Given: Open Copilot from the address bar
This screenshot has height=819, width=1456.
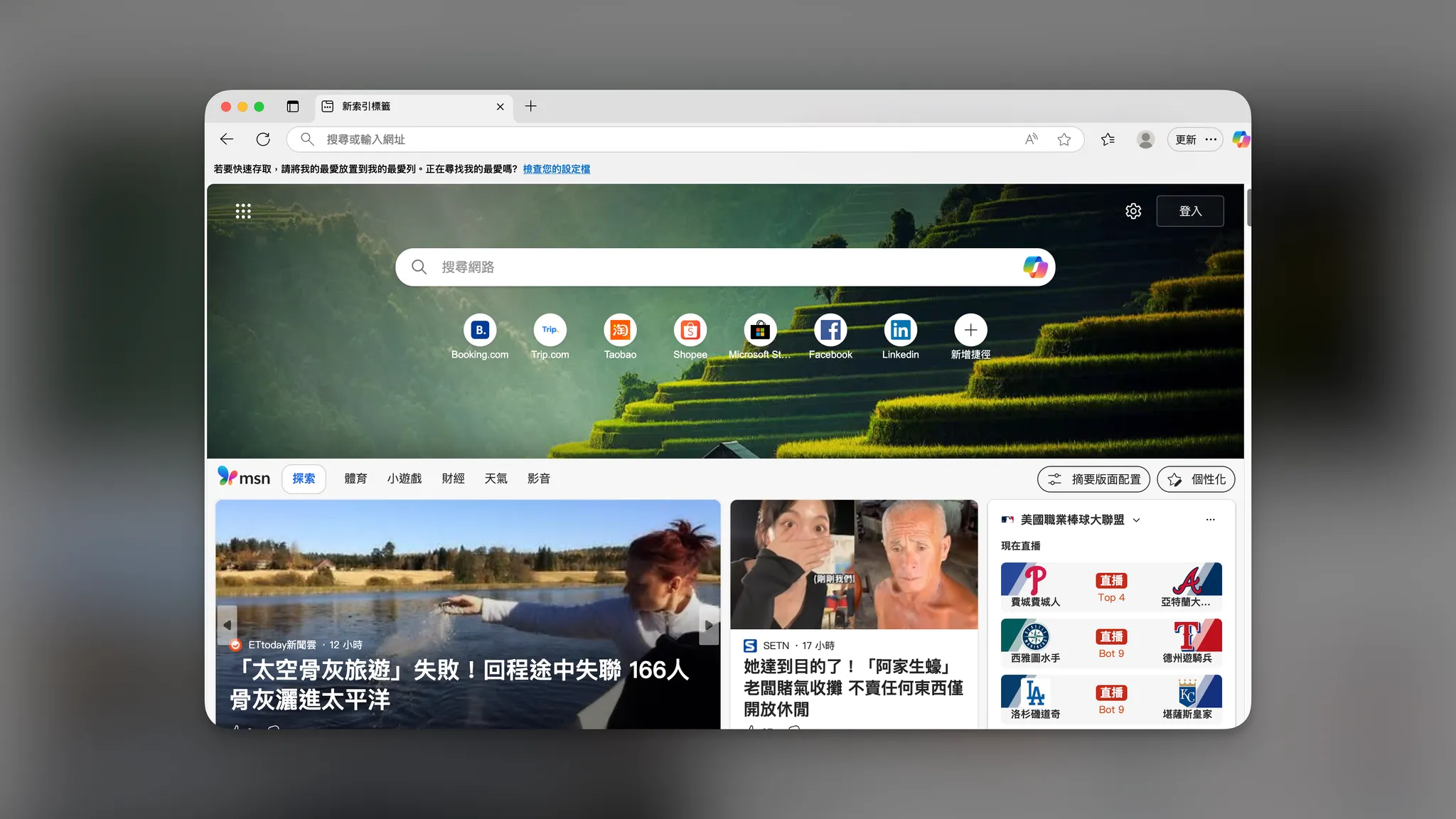Looking at the screenshot, I should pos(1241,139).
